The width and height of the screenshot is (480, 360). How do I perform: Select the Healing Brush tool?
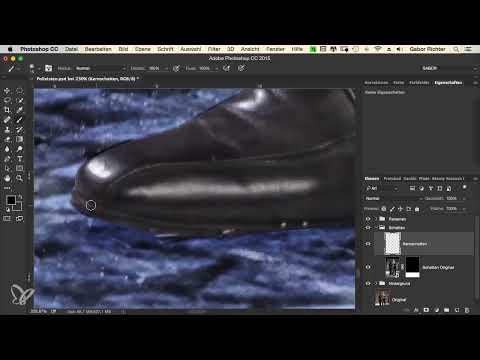point(7,120)
